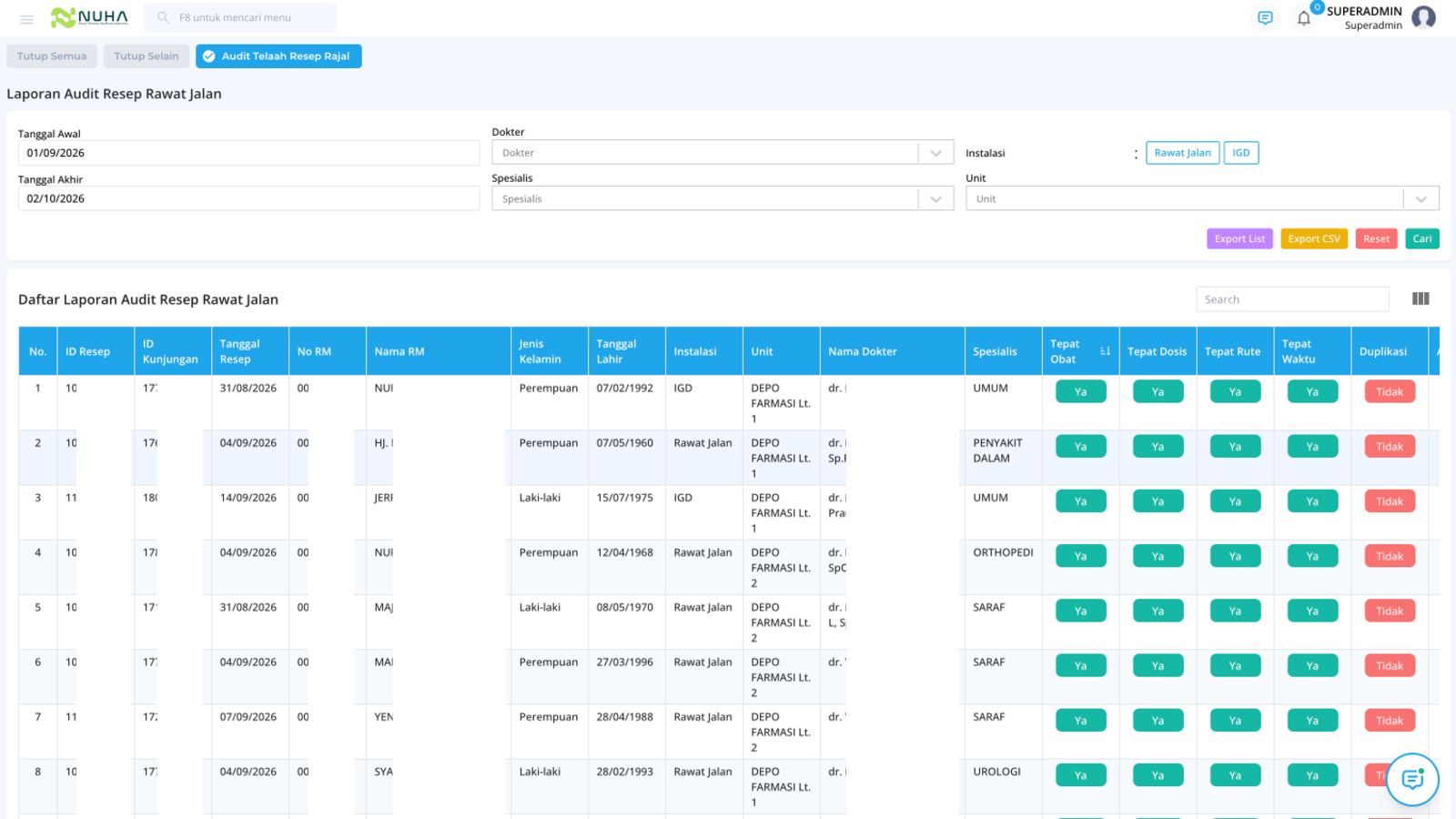Switch to Audit Telaah Resep Rajal tab

coord(278,56)
